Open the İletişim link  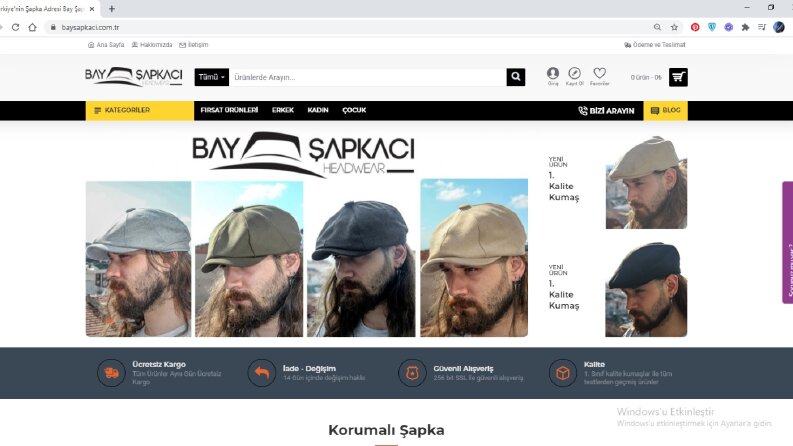pos(194,44)
